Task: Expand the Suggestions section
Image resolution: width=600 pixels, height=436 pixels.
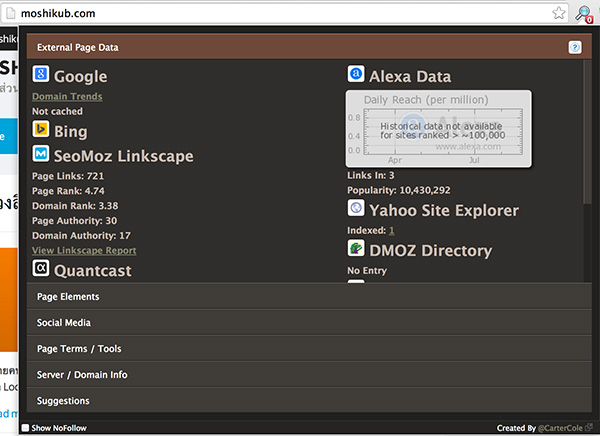Action: [x=309, y=401]
